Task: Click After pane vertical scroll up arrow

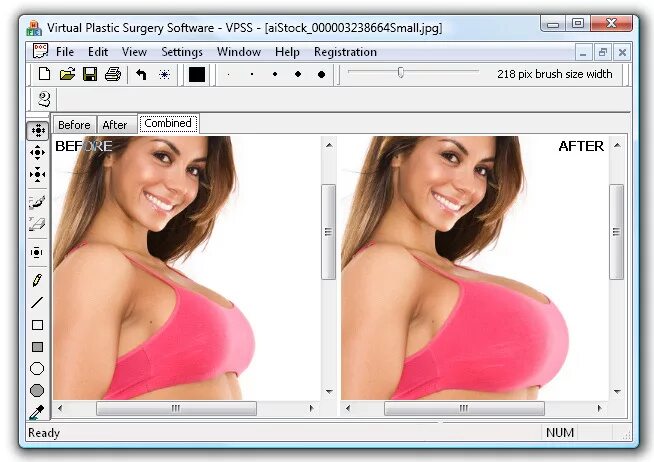Action: 617,145
